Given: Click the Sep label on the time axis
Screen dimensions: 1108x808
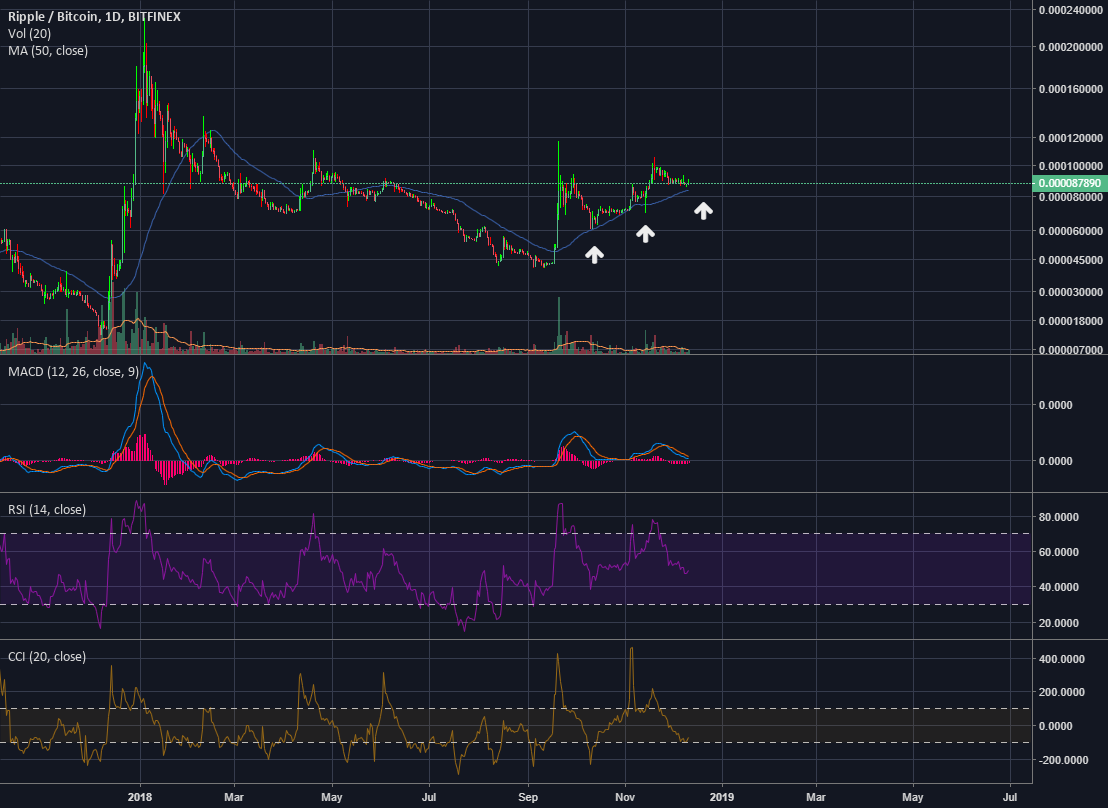Looking at the screenshot, I should (528, 797).
